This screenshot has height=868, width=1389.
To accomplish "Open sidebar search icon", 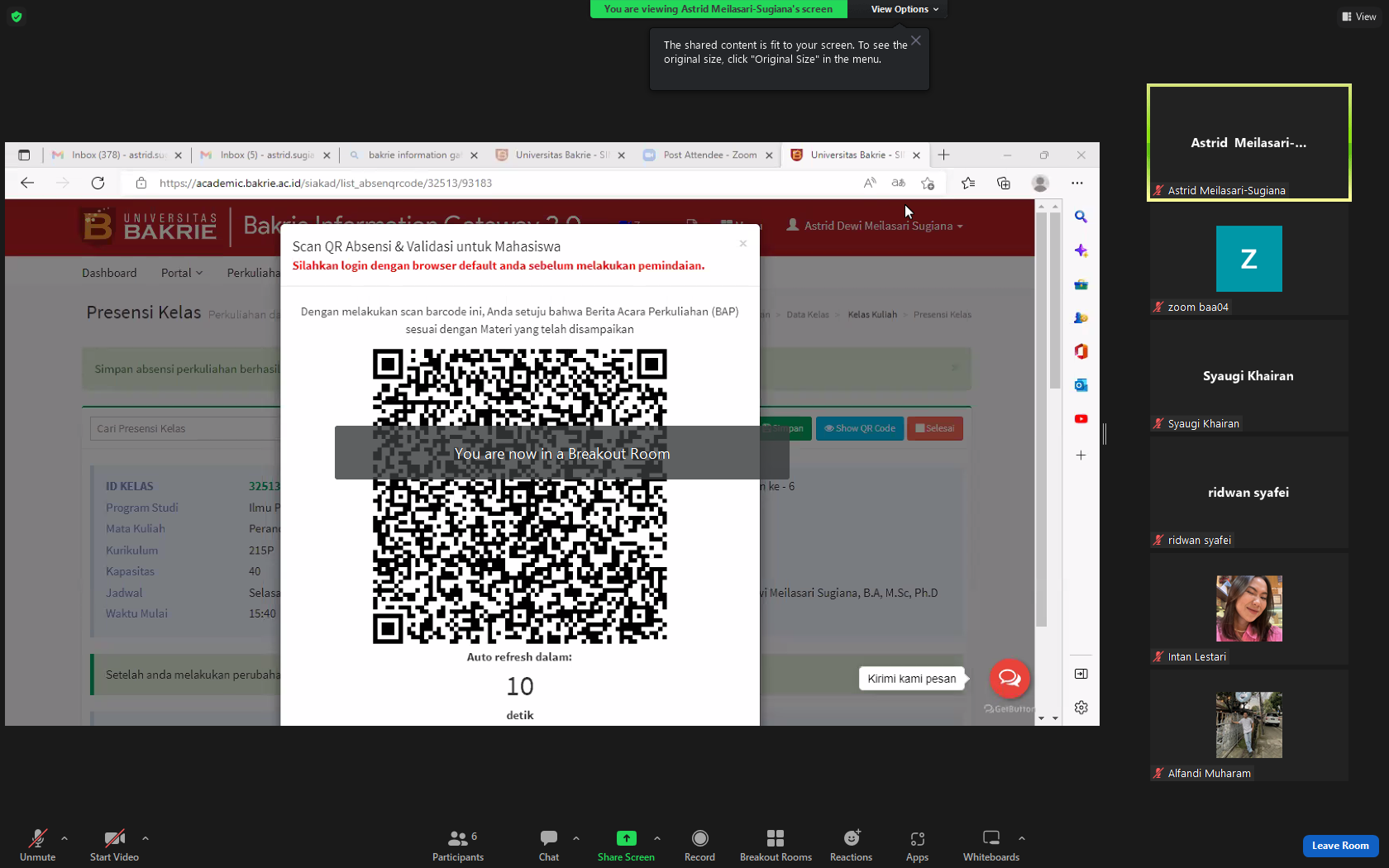I will pyautogui.click(x=1081, y=217).
